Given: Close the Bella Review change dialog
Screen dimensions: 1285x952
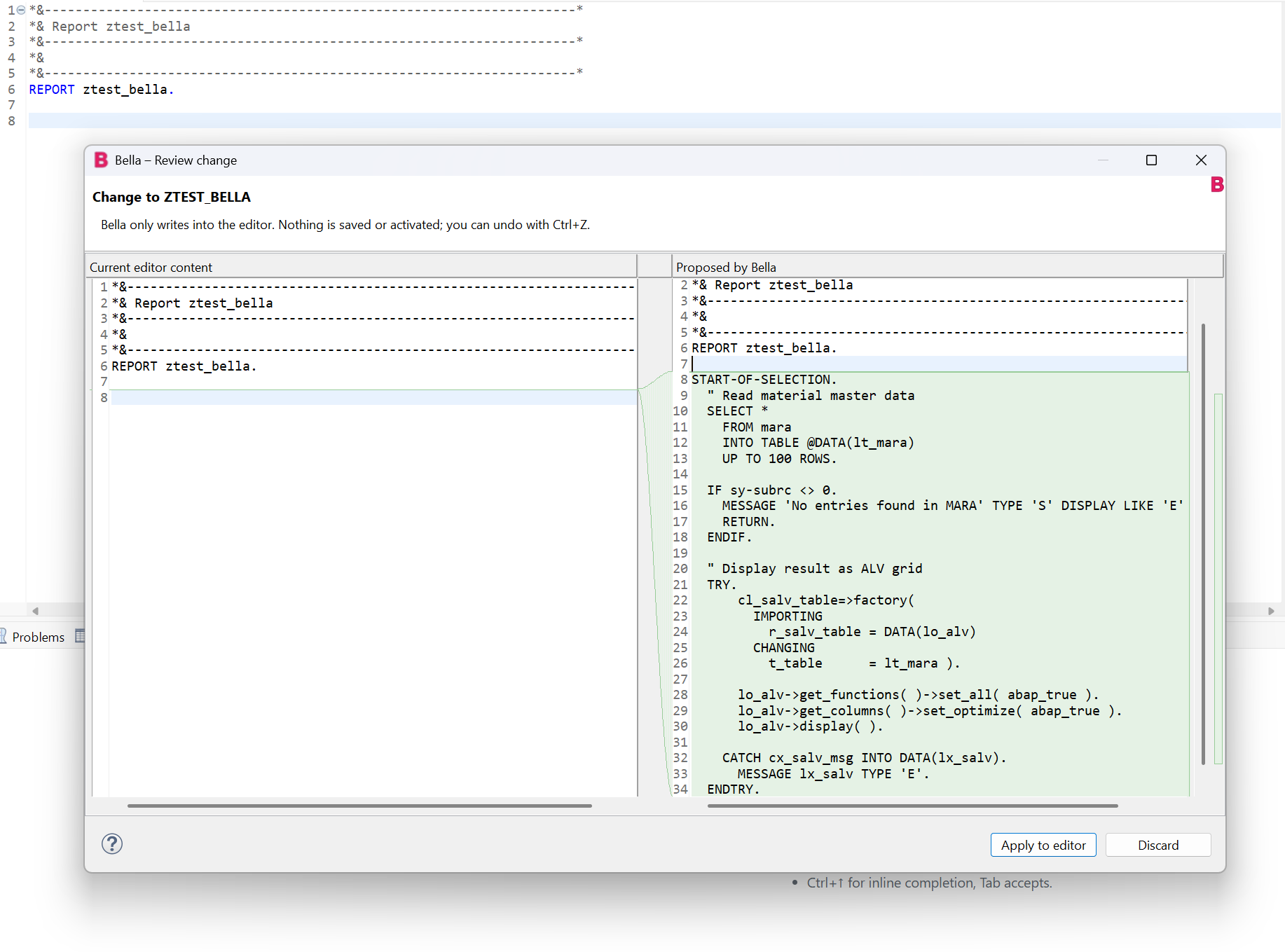Looking at the screenshot, I should click(1201, 160).
